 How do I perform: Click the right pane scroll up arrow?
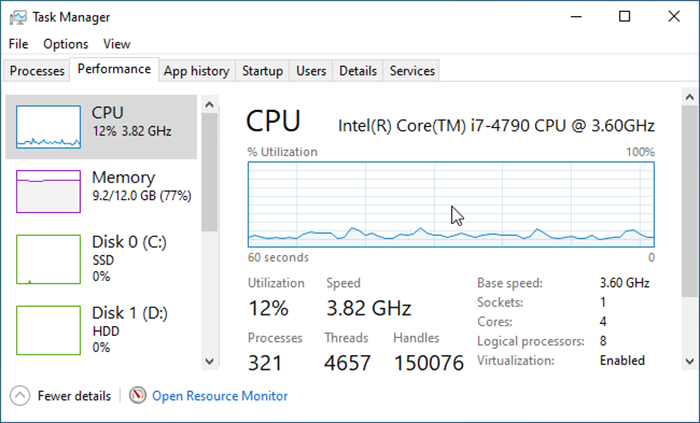[690, 97]
